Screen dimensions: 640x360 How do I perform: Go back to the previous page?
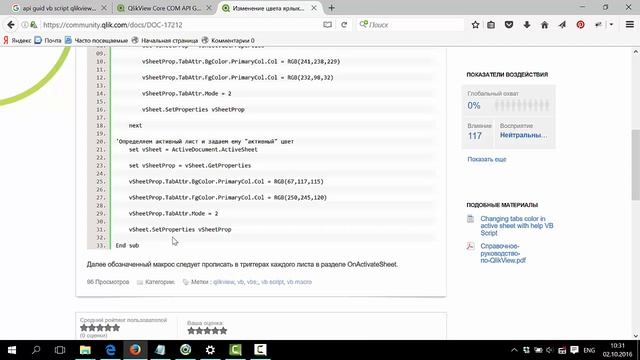point(11,25)
